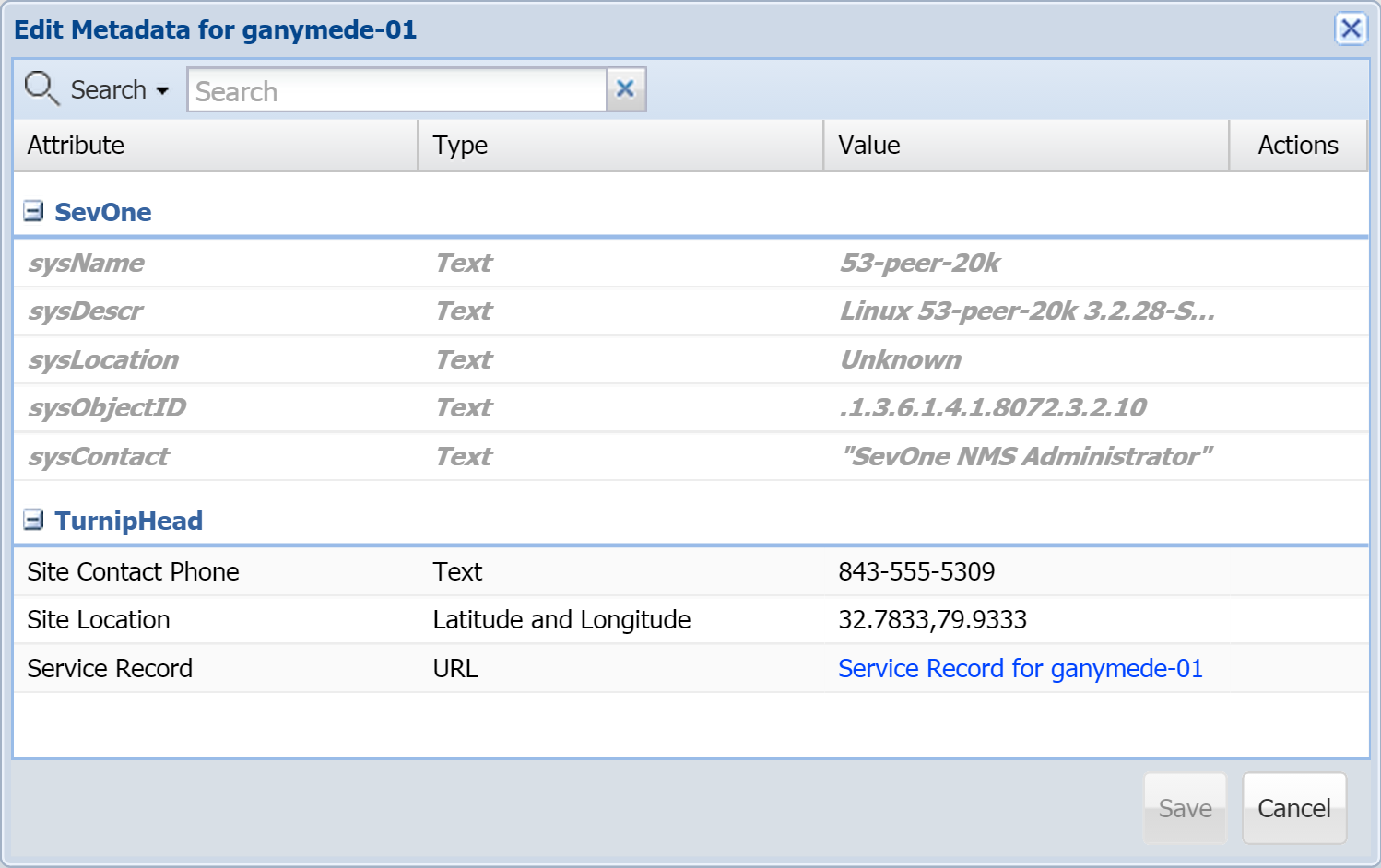Screen dimensions: 1381x868
Task: Sort by the Value column header
Action: coord(1027,145)
